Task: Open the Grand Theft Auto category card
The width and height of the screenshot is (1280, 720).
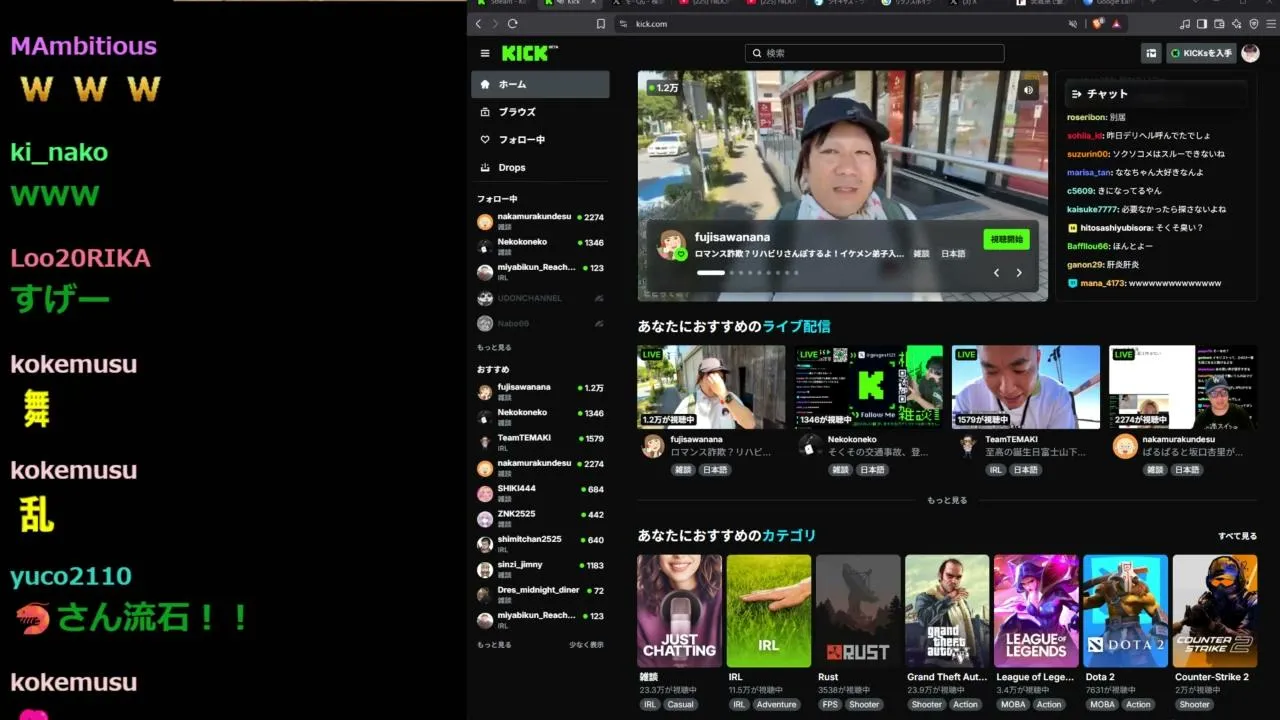Action: pyautogui.click(x=947, y=611)
